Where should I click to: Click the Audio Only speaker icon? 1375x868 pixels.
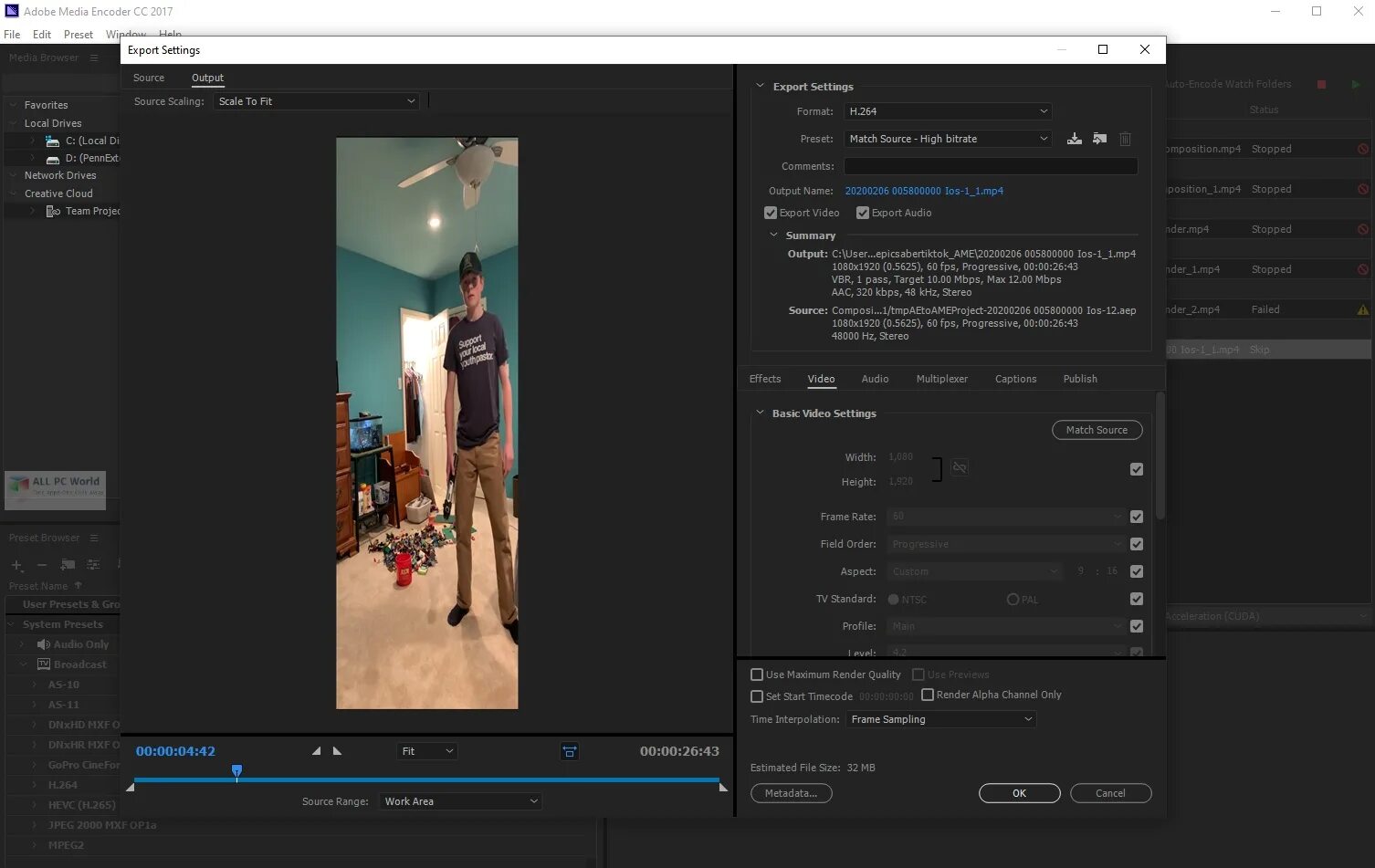coord(43,644)
